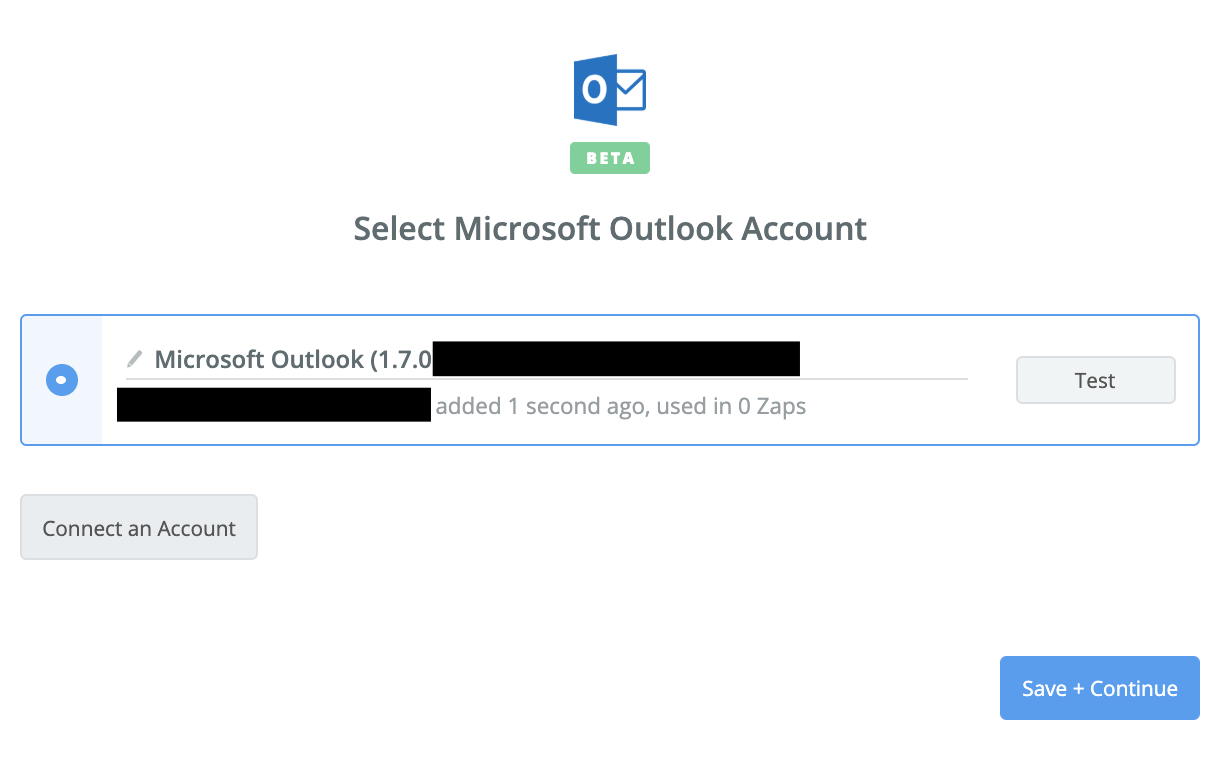The height and width of the screenshot is (772, 1228).
Task: Click the pencil edit icon beside account name
Action: (134, 359)
